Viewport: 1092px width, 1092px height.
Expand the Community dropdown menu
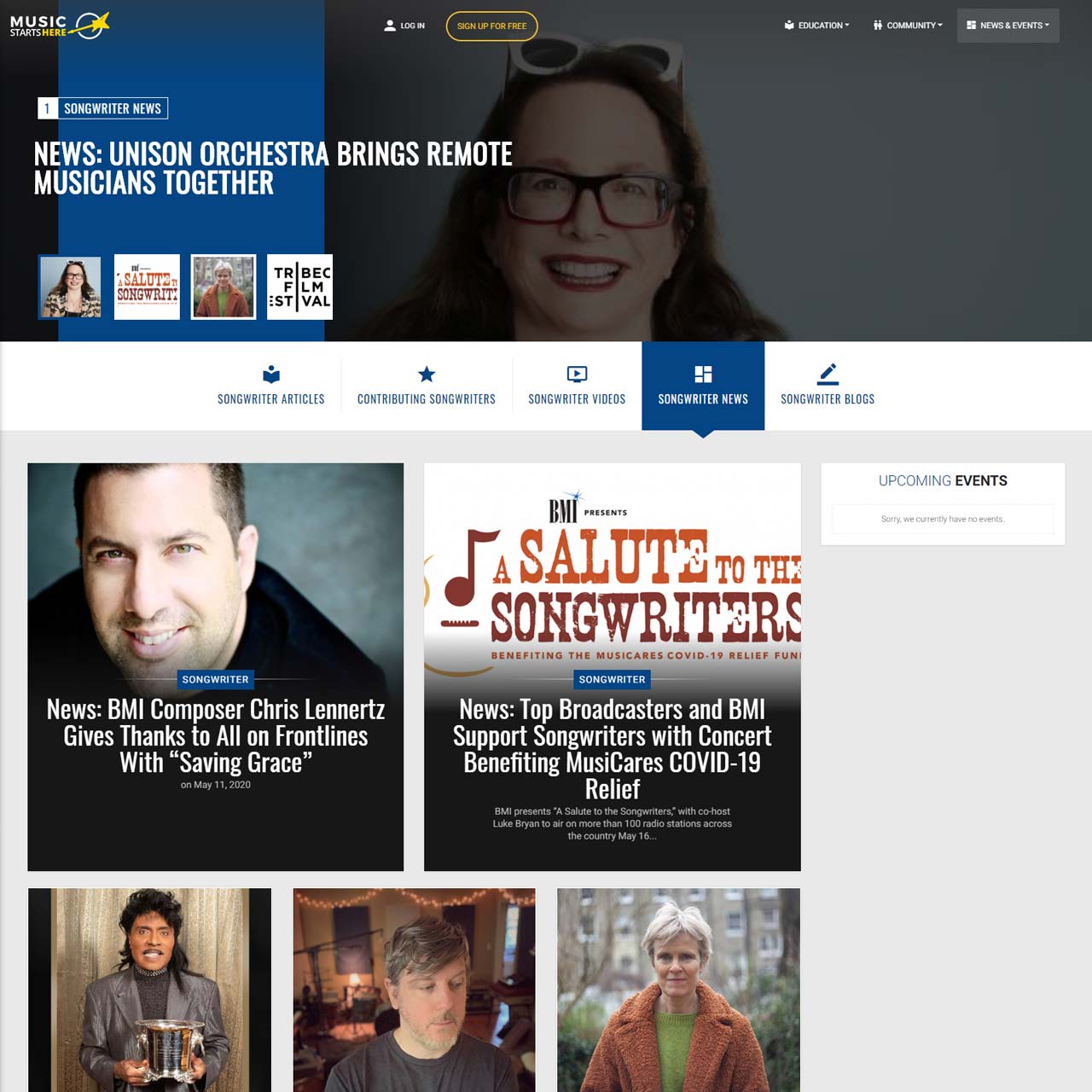908,26
